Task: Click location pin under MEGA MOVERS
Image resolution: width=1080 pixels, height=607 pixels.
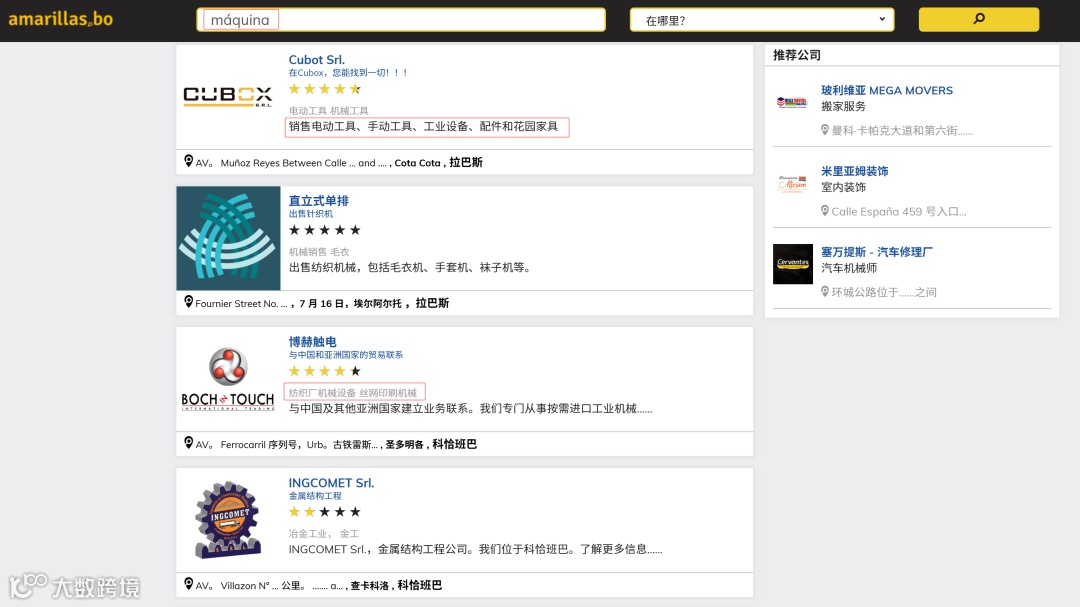Action: tap(824, 130)
